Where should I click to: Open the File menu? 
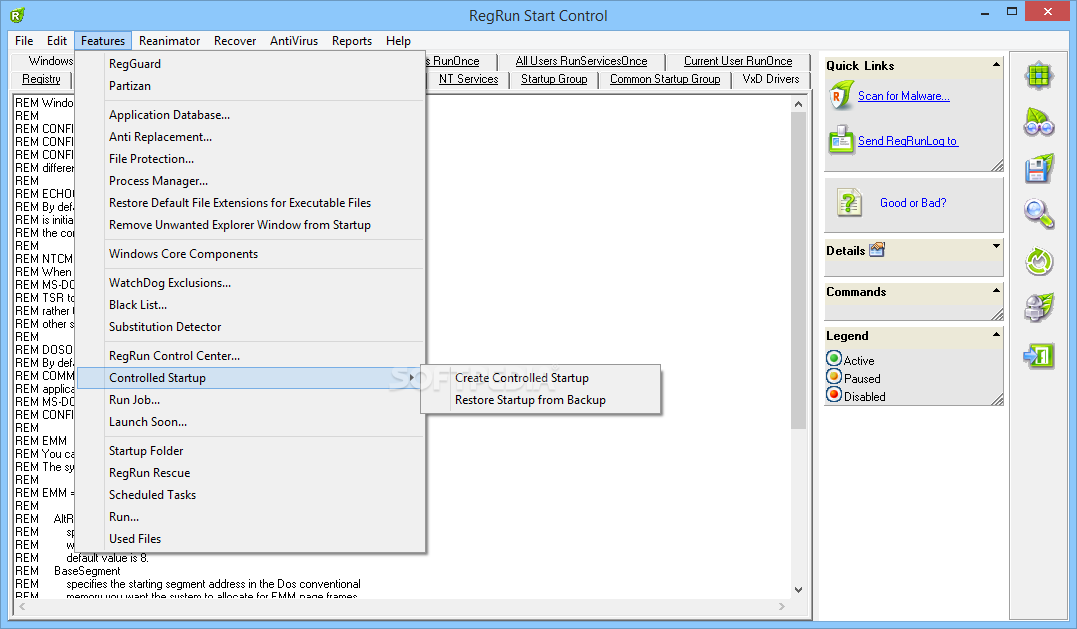point(24,41)
